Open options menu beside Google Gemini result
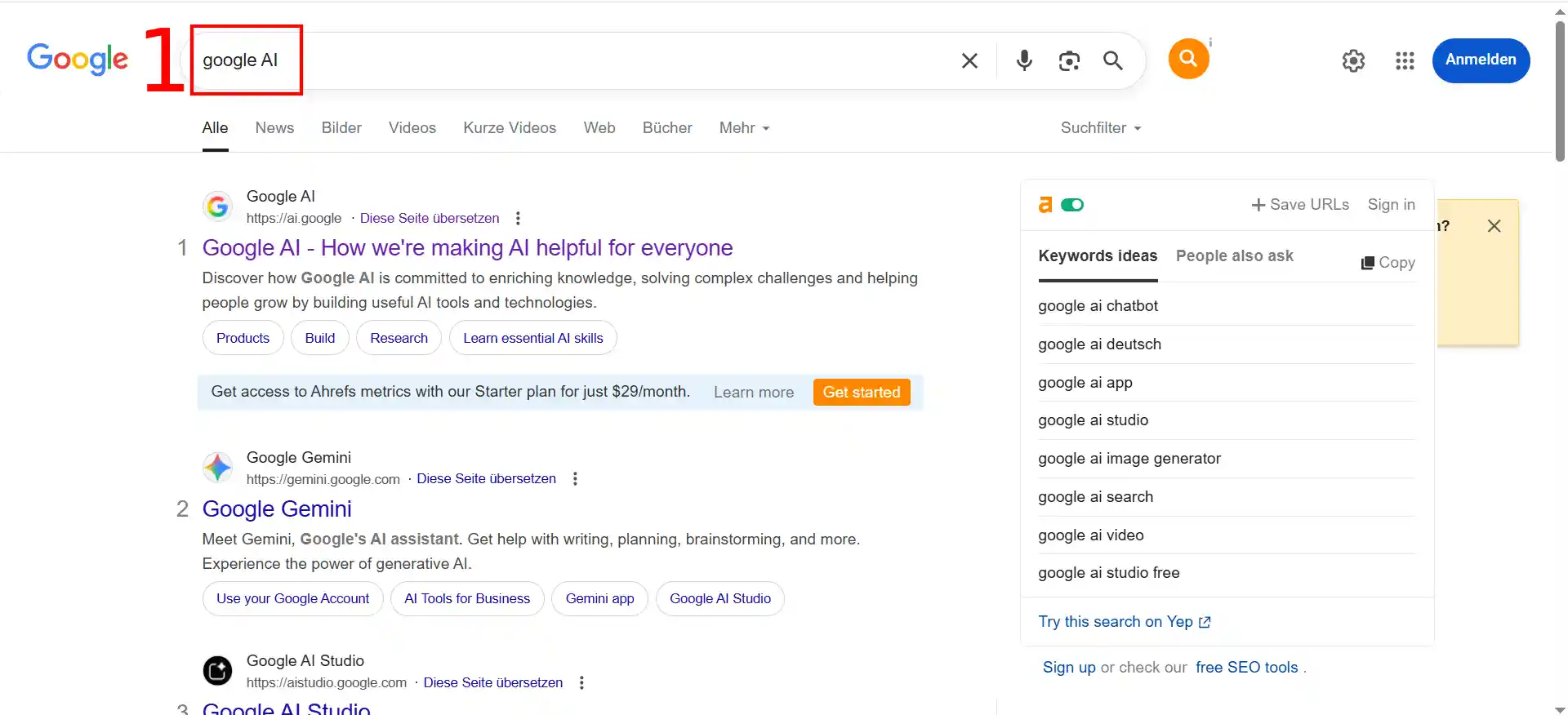Viewport: 1568px width, 715px height. point(575,478)
